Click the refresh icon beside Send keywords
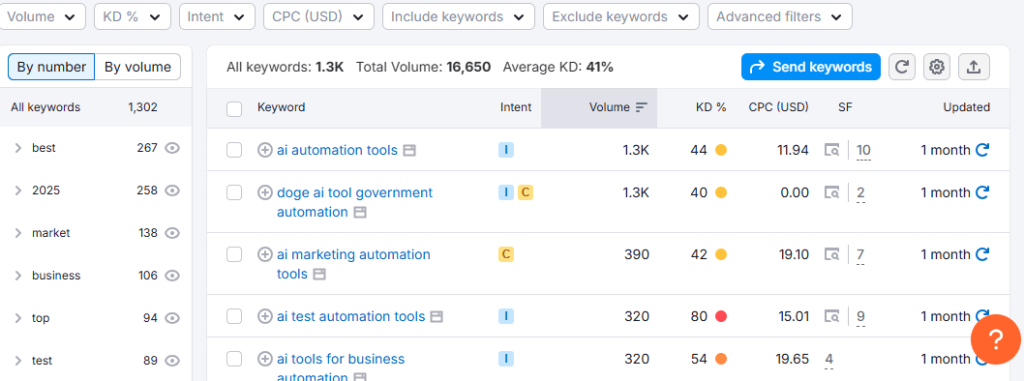Screen dimensions: 1024x381 point(902,67)
